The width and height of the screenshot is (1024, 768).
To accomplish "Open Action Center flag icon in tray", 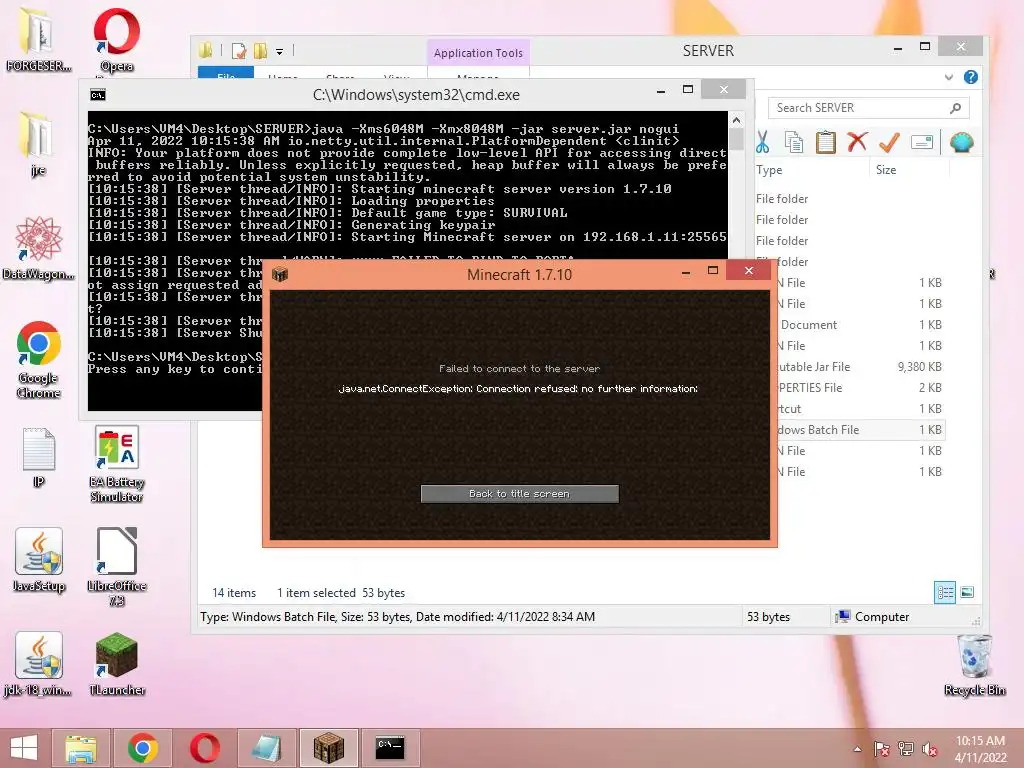I will tap(881, 749).
